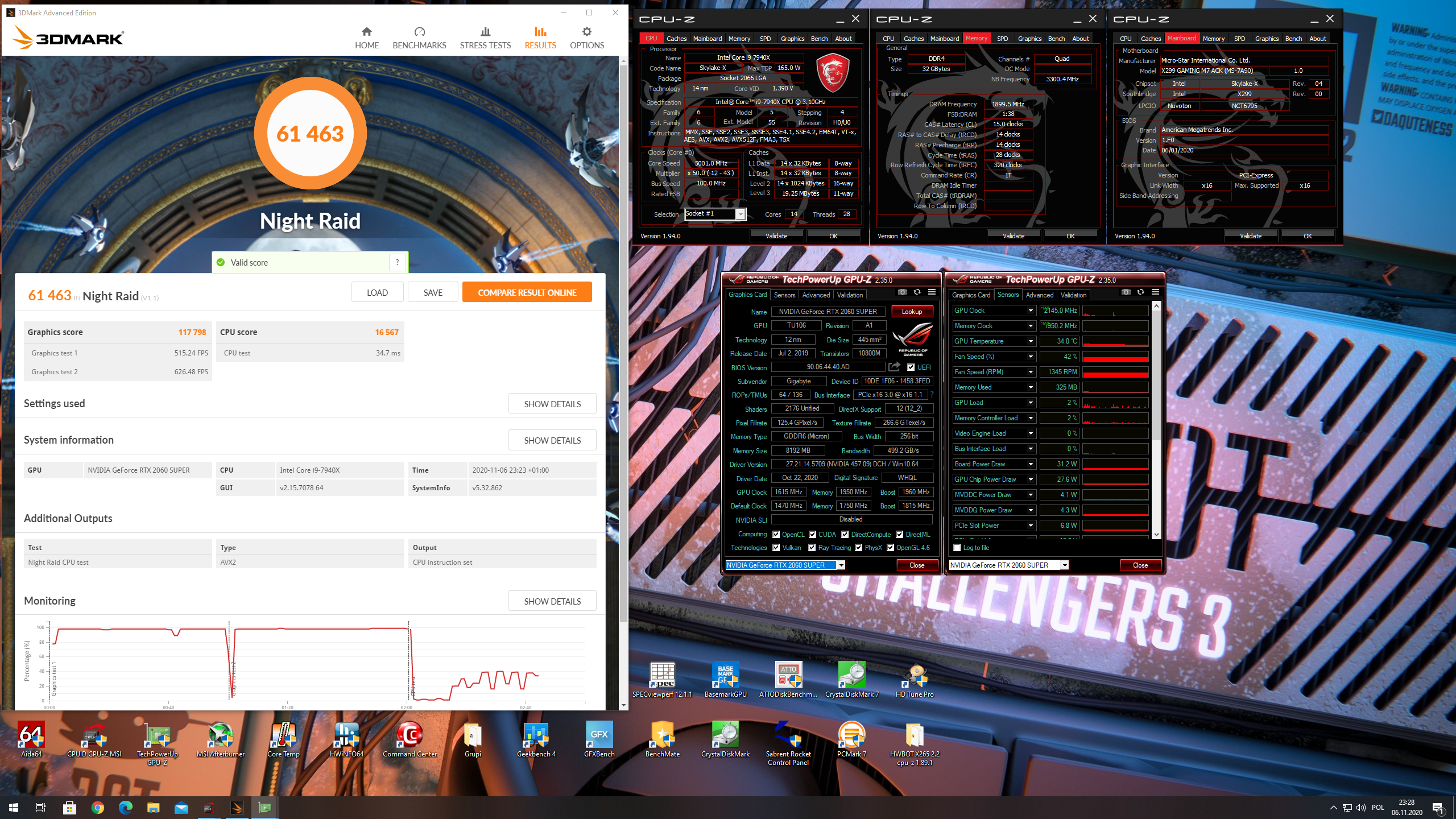Toggle the CUDA checkbox in GPU-Z
The image size is (1456, 819).
click(812, 535)
